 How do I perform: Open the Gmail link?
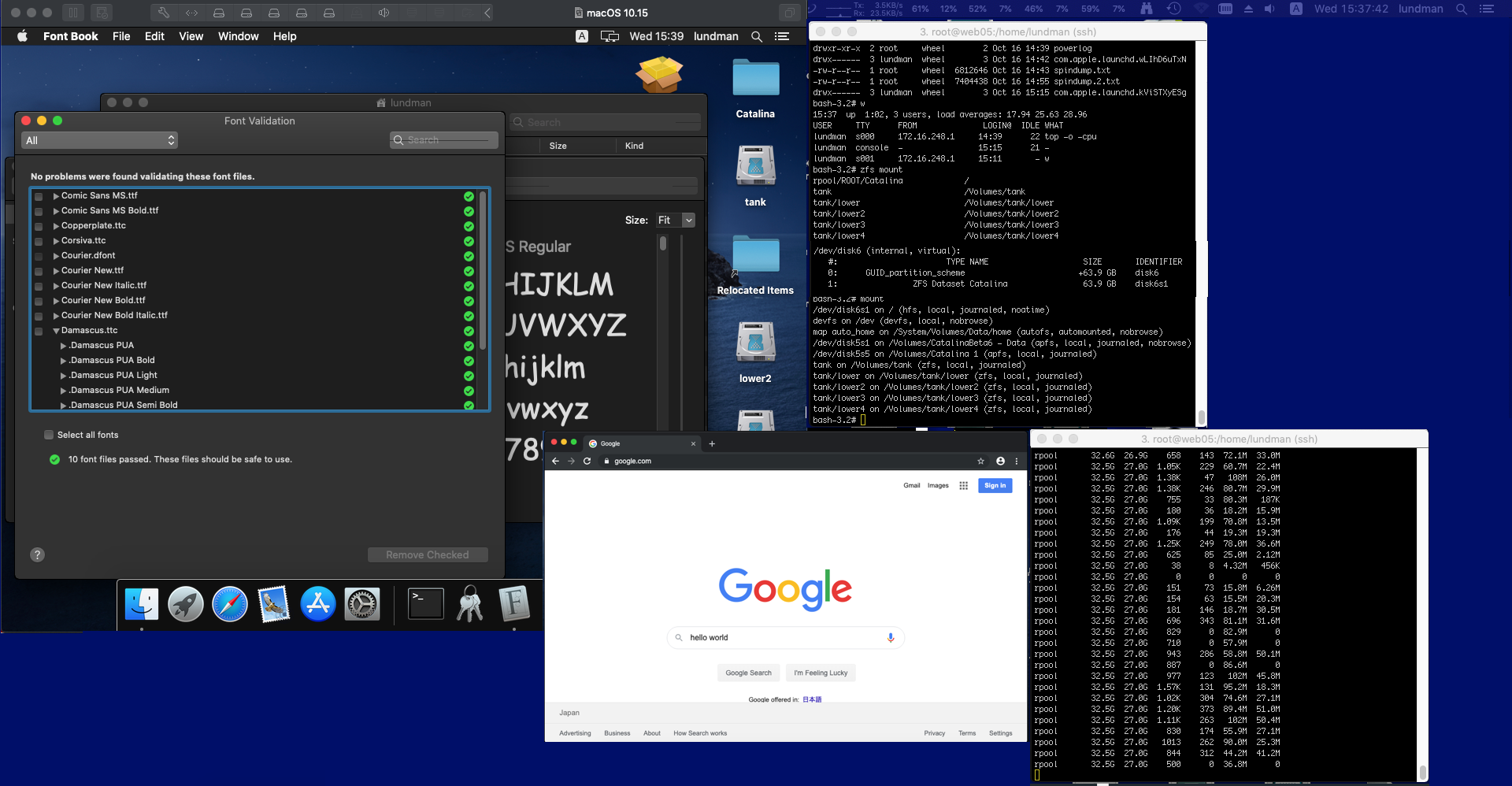click(x=911, y=485)
